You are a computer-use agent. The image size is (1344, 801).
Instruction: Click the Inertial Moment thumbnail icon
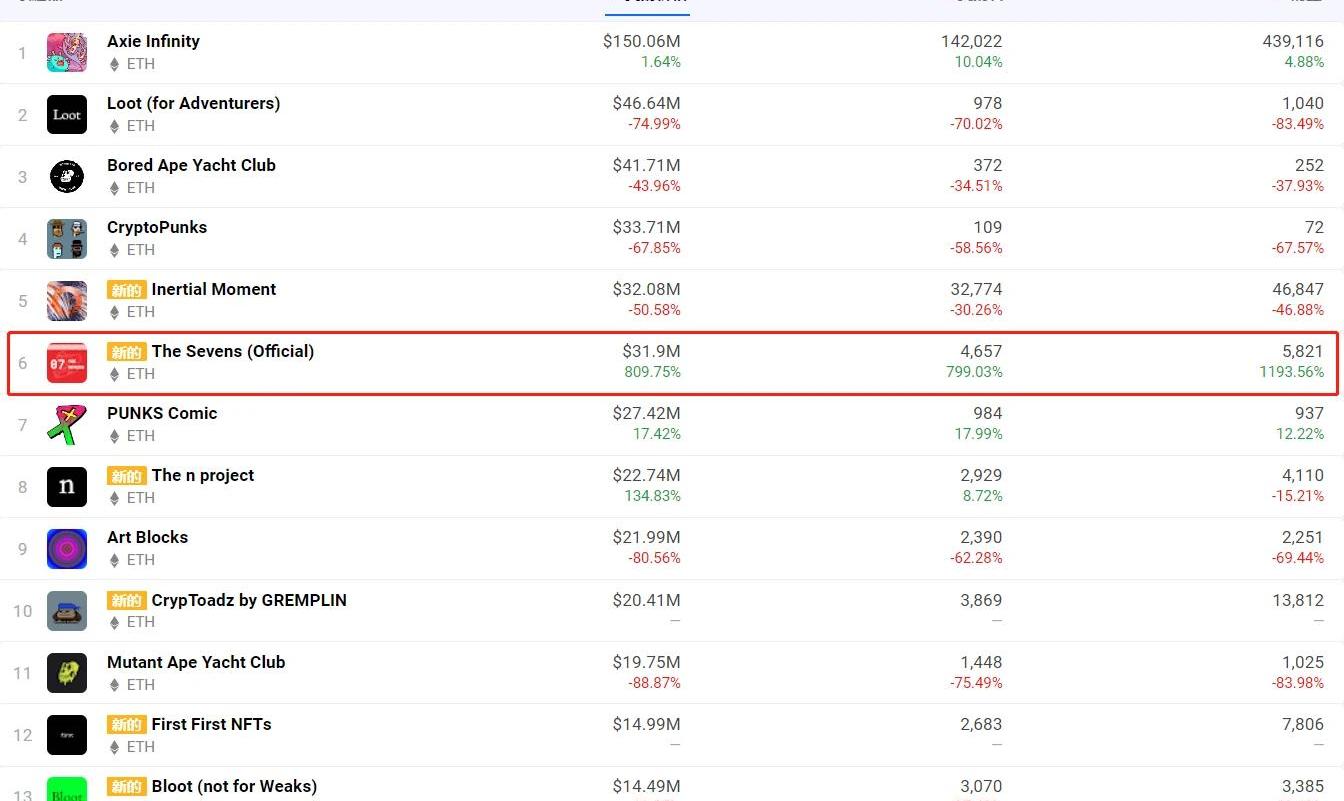point(67,301)
